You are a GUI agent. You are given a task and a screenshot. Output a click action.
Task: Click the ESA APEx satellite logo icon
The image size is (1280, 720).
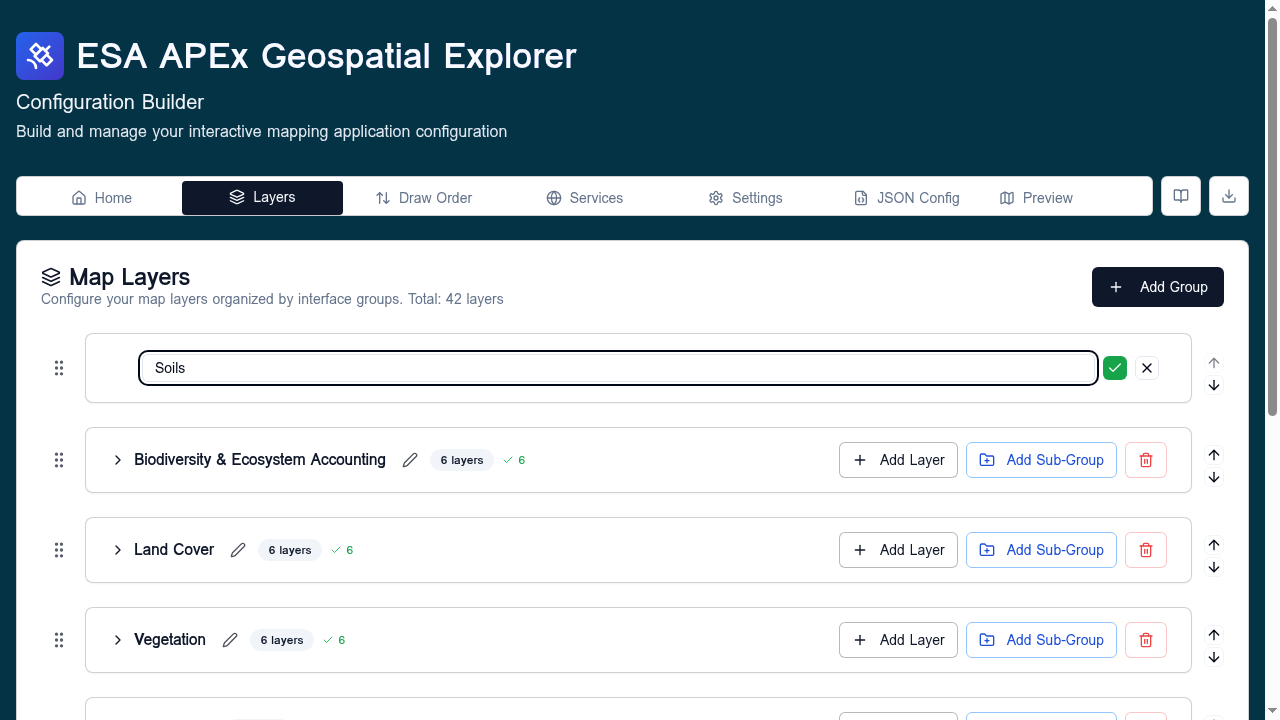tap(40, 56)
